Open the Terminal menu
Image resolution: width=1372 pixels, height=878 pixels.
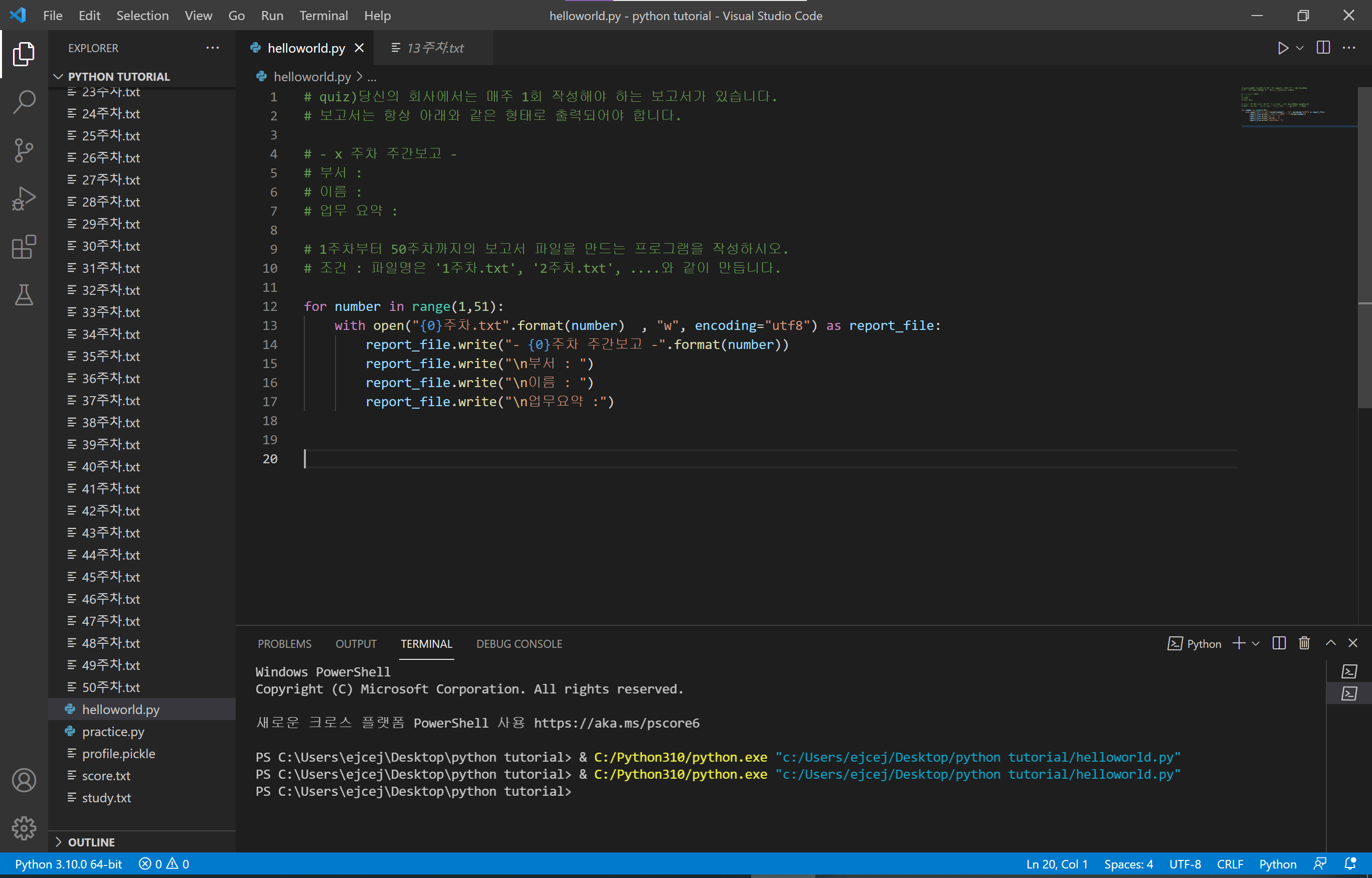pos(323,16)
